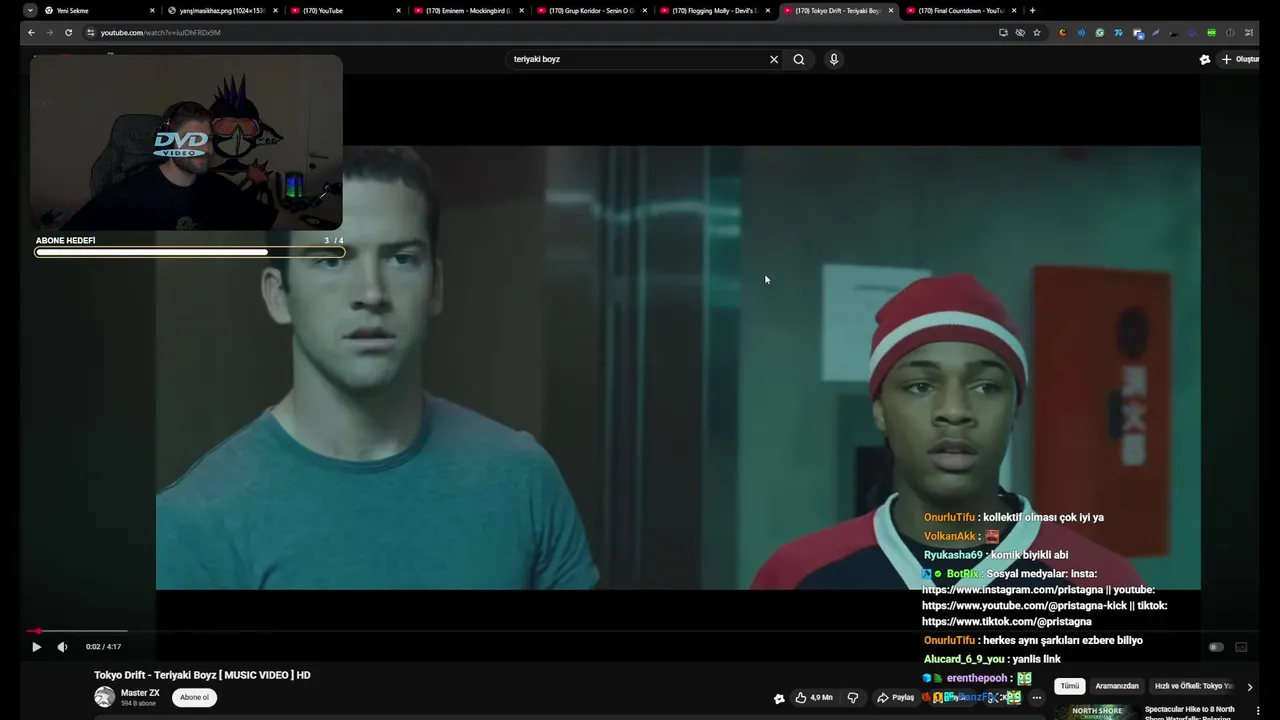Like the video (4,9 Mn)
1280x720 pixels.
[x=814, y=697]
